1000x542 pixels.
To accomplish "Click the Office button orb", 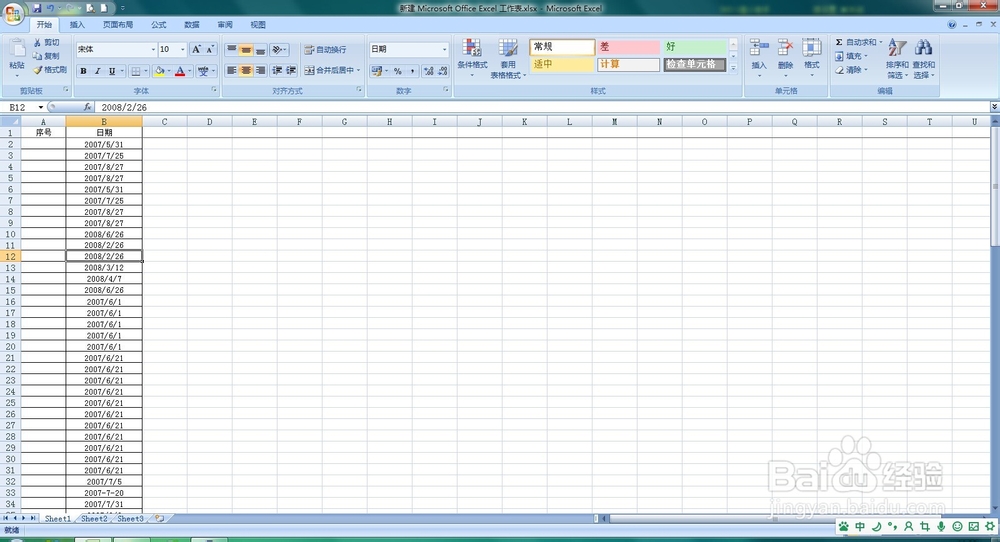I will point(13,13).
